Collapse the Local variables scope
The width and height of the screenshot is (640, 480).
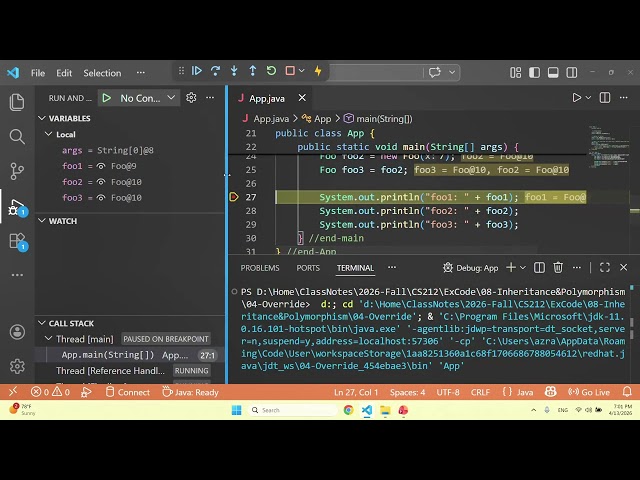tap(49, 134)
